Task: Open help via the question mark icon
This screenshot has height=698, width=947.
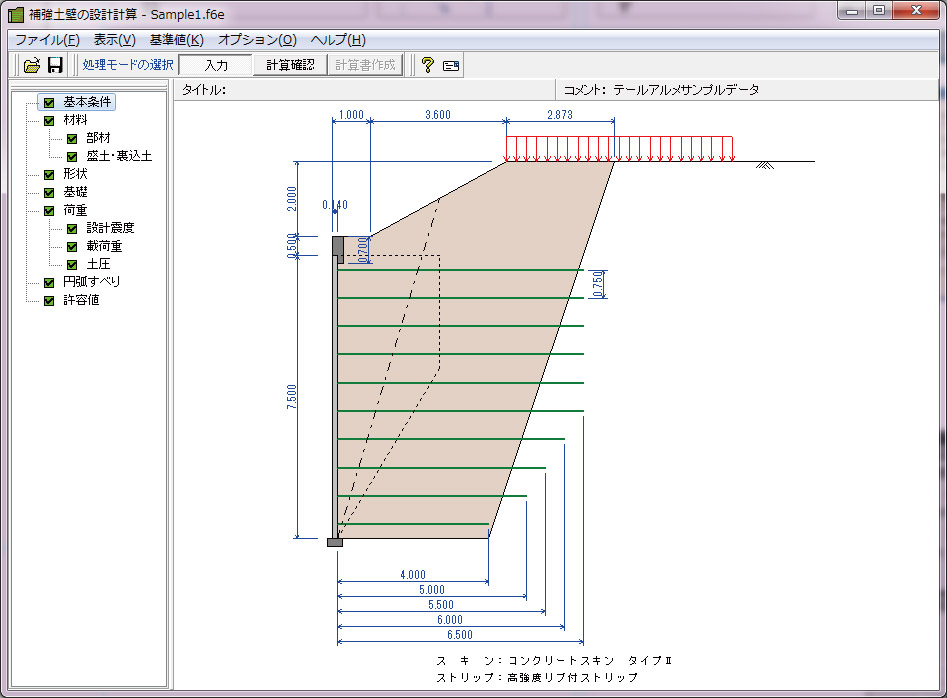Action: (x=428, y=65)
